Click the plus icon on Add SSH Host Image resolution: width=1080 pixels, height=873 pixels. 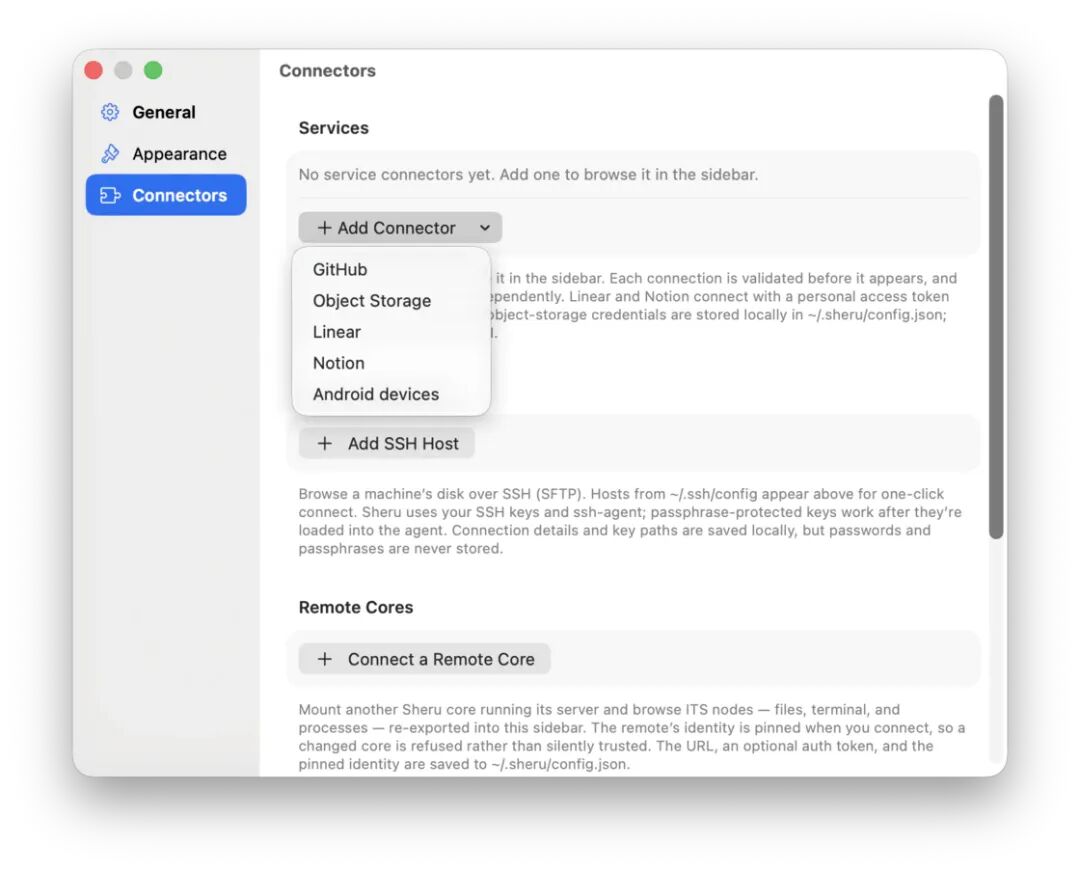coord(324,444)
